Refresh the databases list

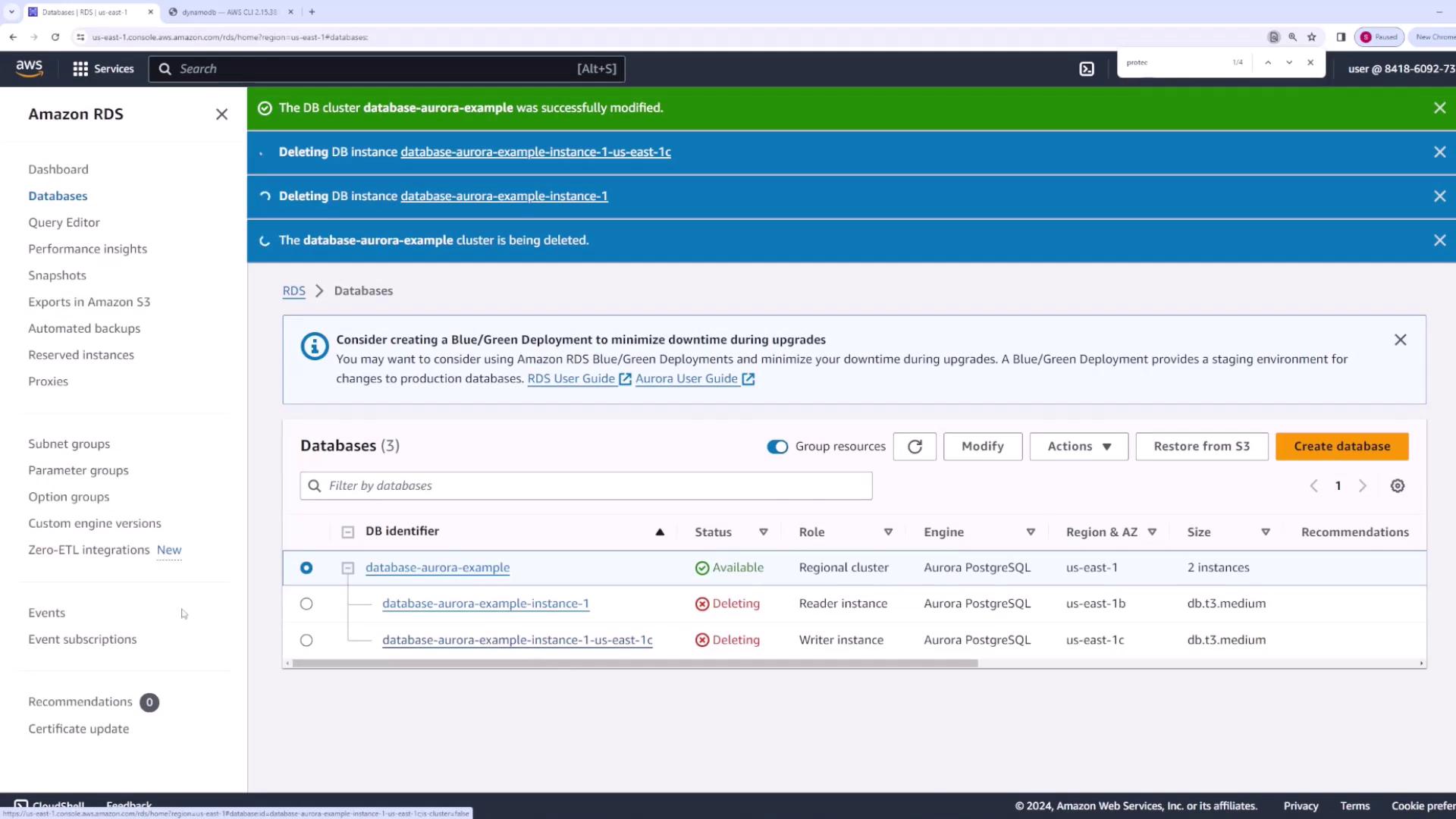(915, 447)
